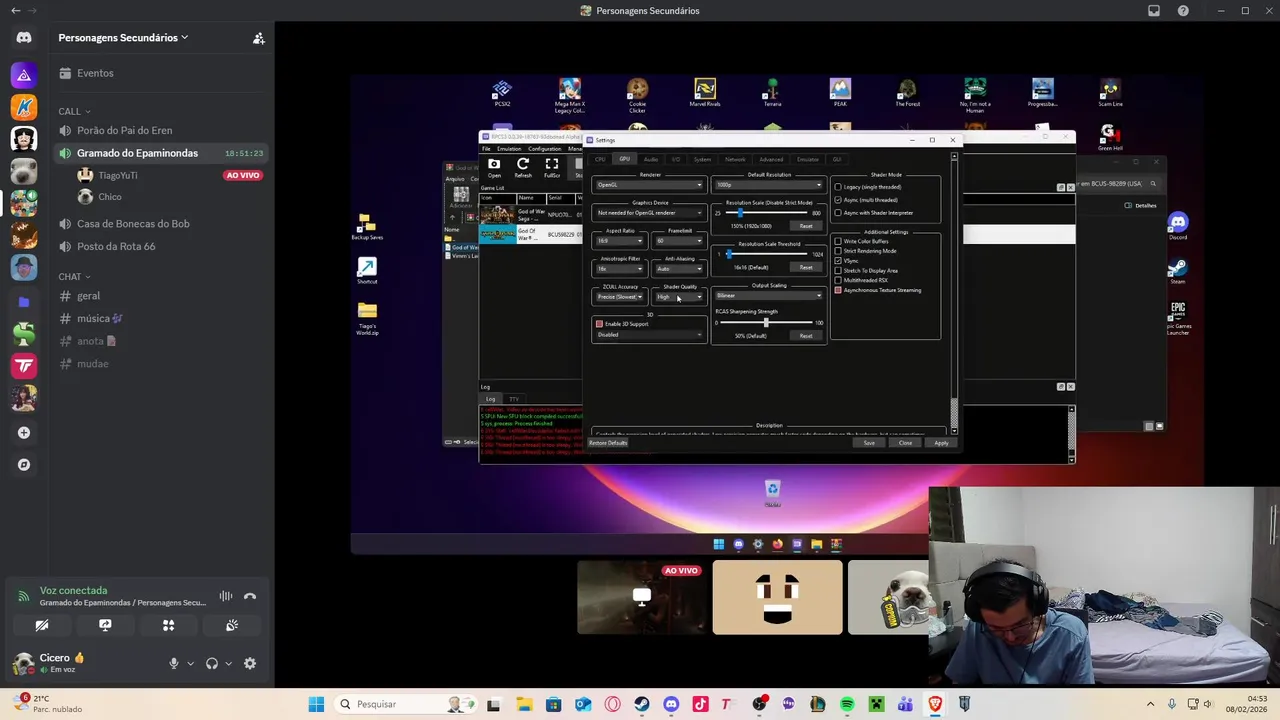Open activities launcher in voice panel

tap(168, 625)
